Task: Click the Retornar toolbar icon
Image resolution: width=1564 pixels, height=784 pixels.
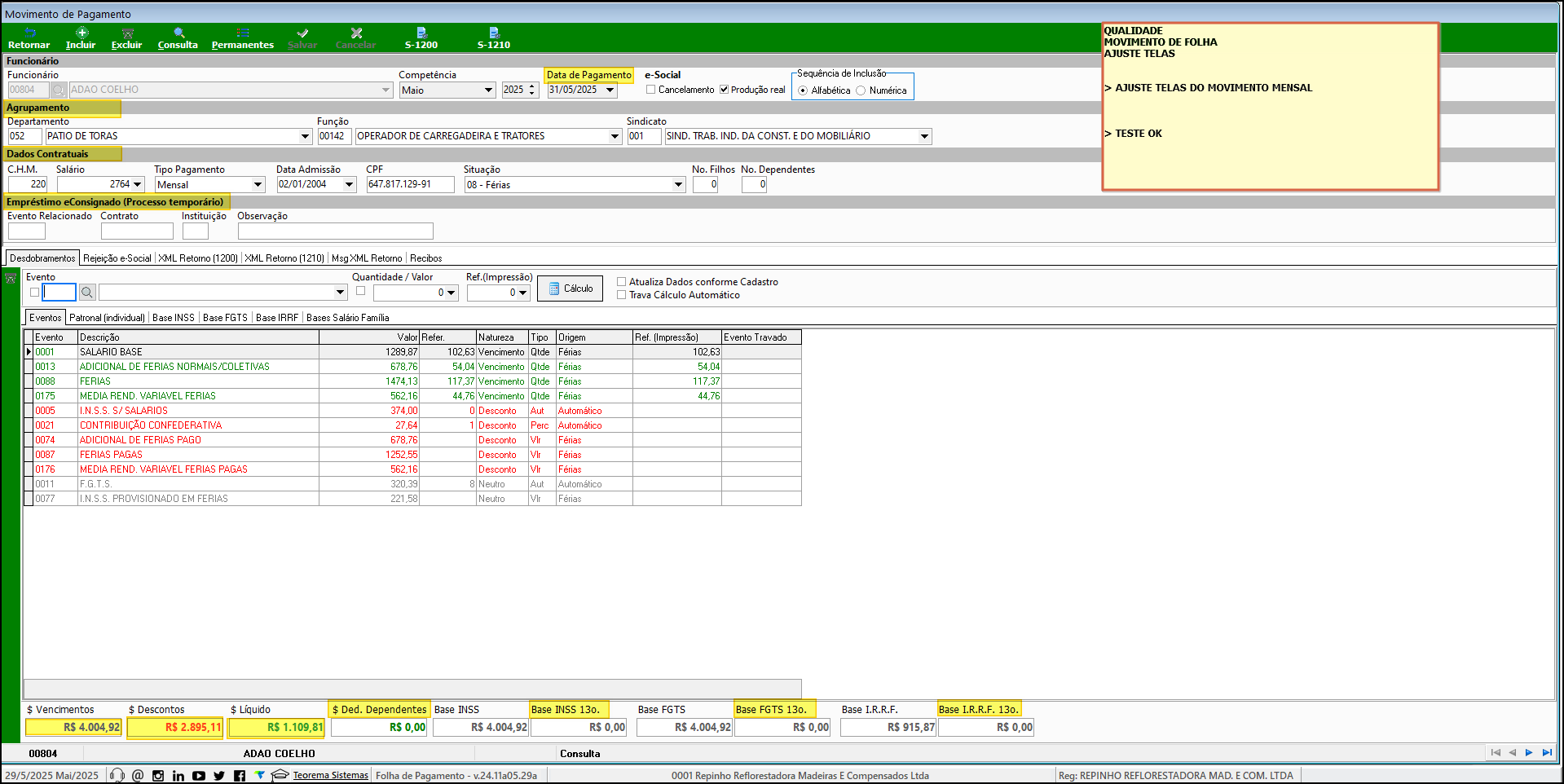Action: [x=29, y=38]
